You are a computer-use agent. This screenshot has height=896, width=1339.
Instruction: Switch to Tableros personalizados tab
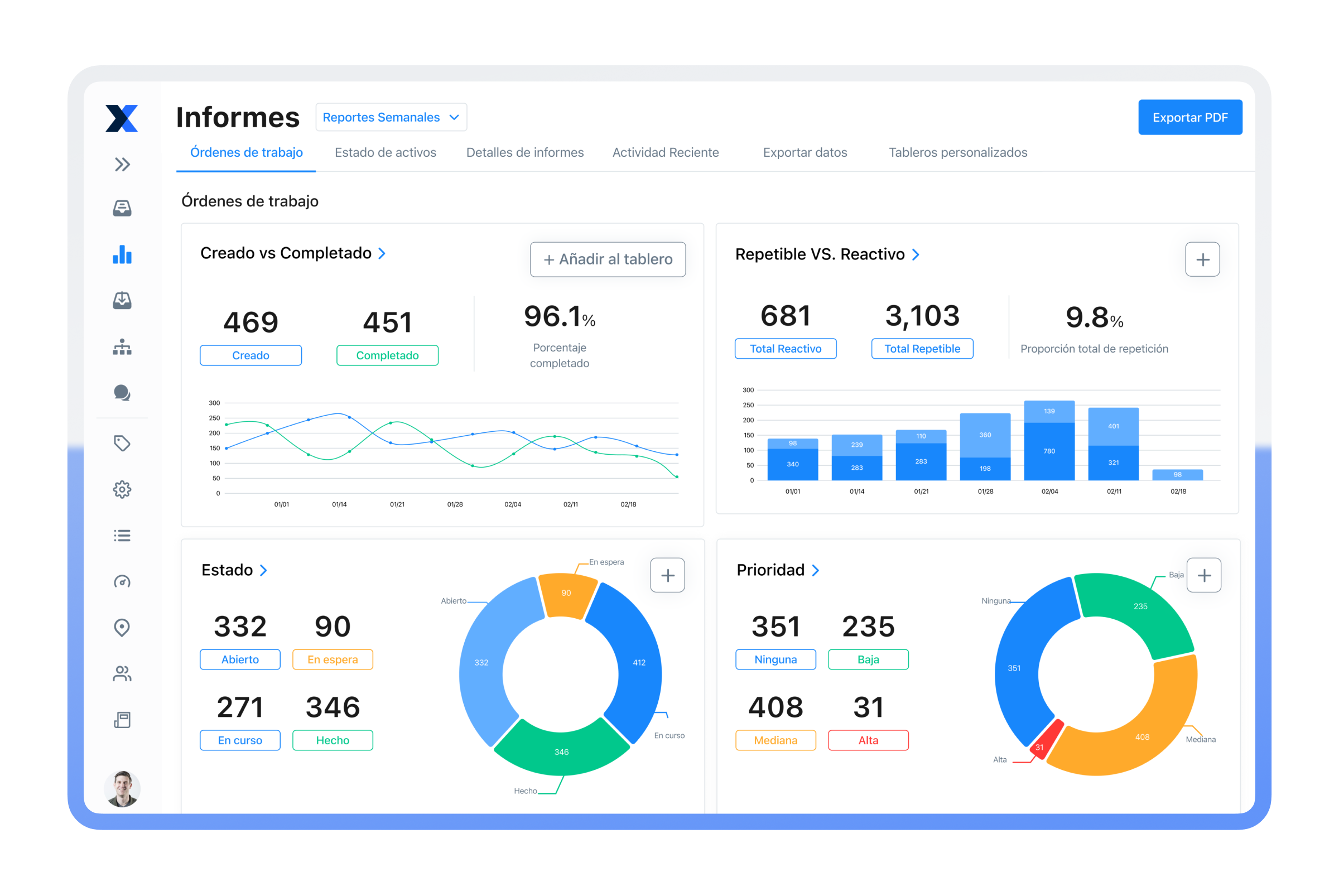[x=958, y=152]
